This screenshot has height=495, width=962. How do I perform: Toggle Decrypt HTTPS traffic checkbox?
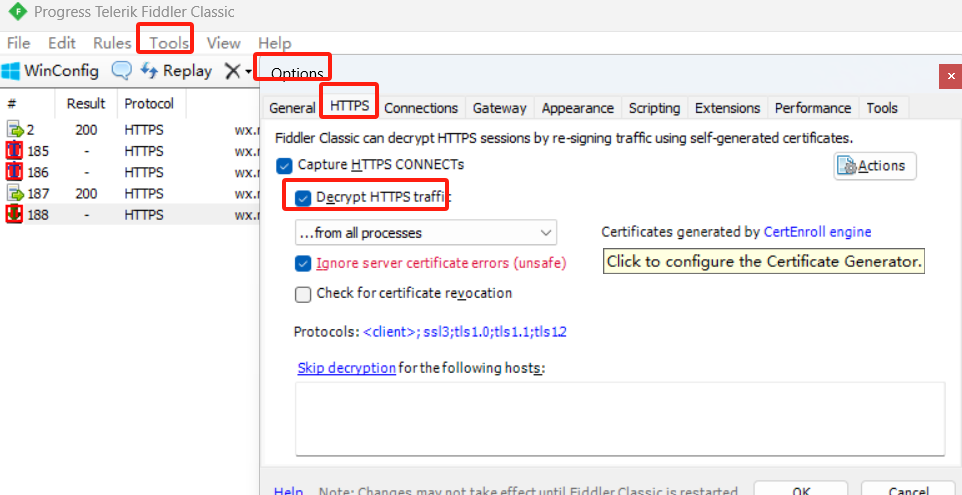(x=303, y=198)
